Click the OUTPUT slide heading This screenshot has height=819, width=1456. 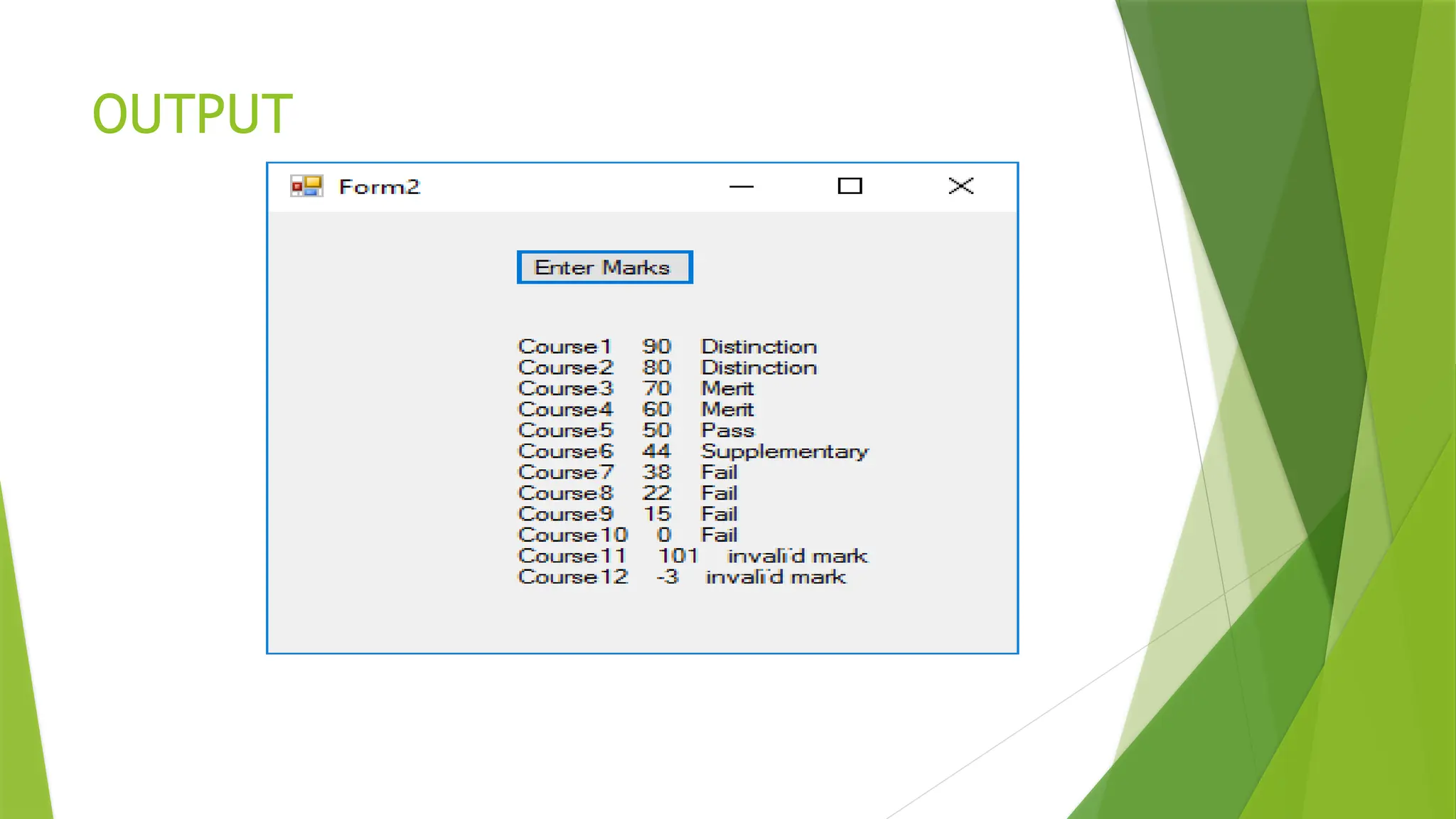(x=192, y=114)
